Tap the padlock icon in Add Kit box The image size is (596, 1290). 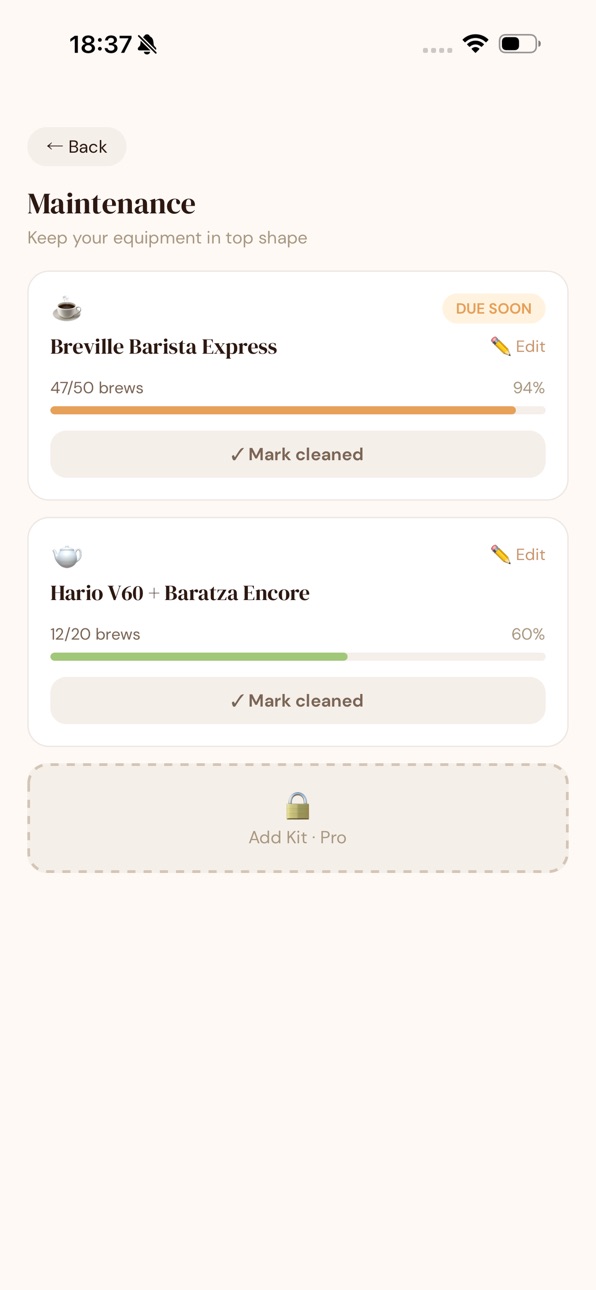tap(298, 805)
